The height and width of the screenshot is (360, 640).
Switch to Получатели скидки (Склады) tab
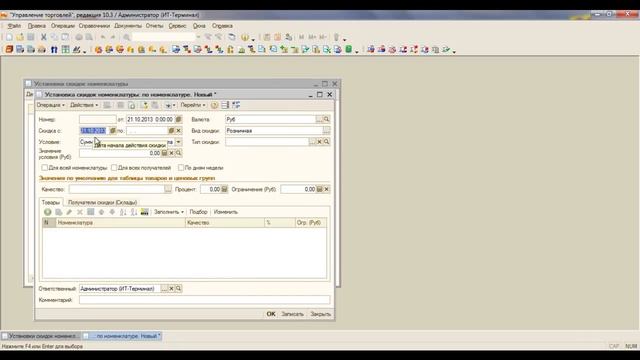point(102,202)
